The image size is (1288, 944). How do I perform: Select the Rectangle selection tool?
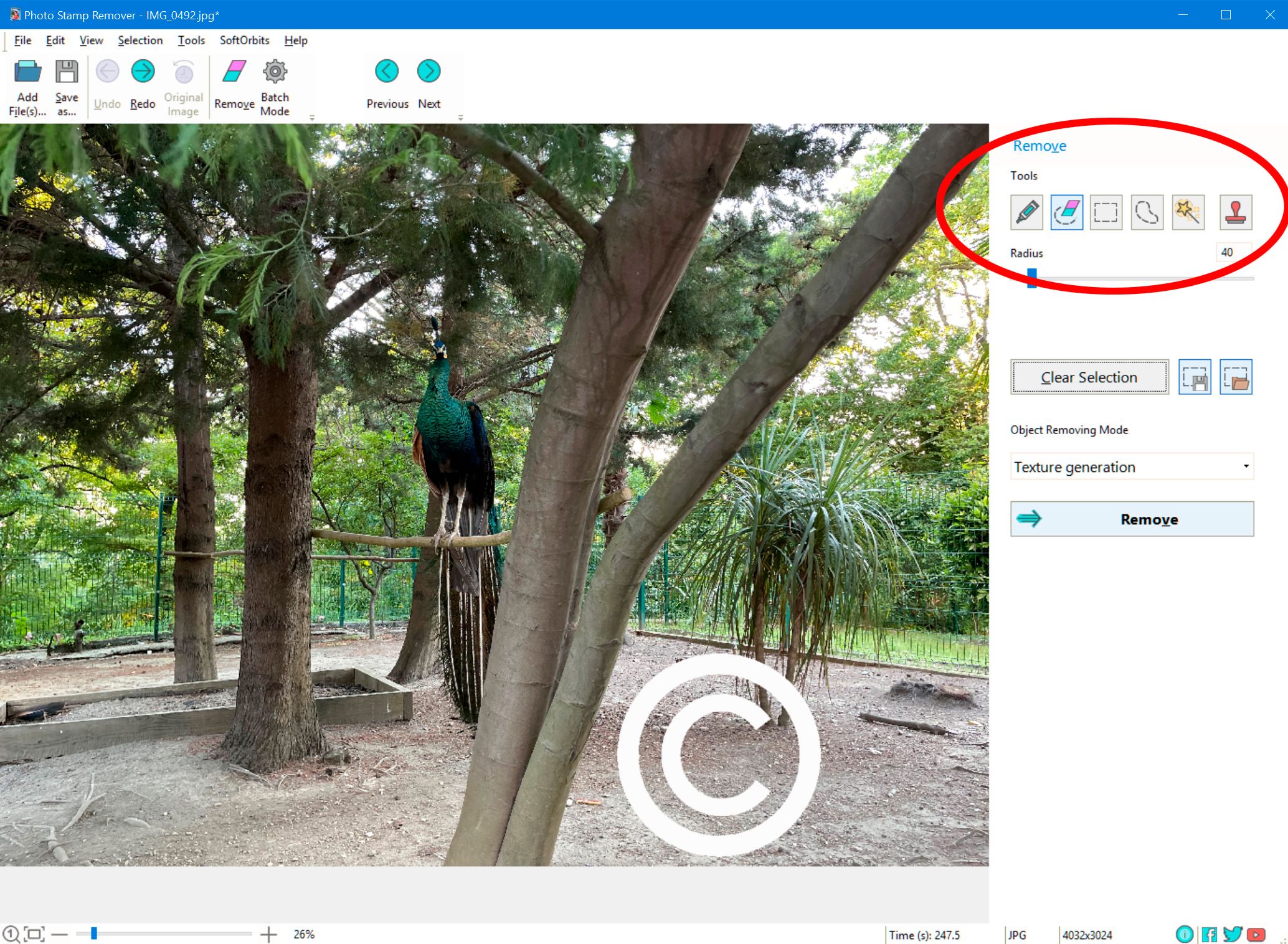point(1107,211)
